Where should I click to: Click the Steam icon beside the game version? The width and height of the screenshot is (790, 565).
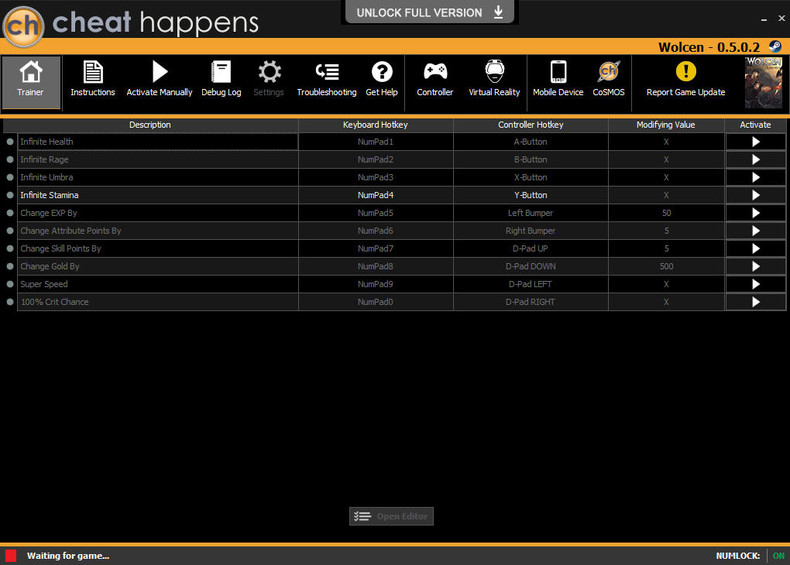click(x=775, y=47)
